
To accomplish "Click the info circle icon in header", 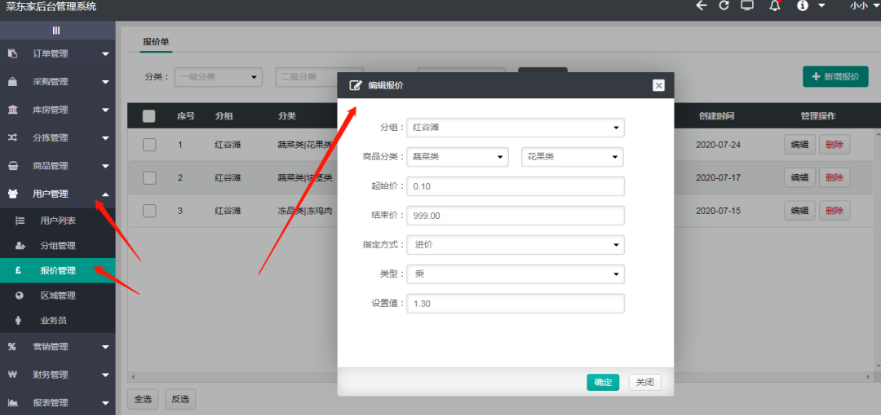I will [x=802, y=6].
